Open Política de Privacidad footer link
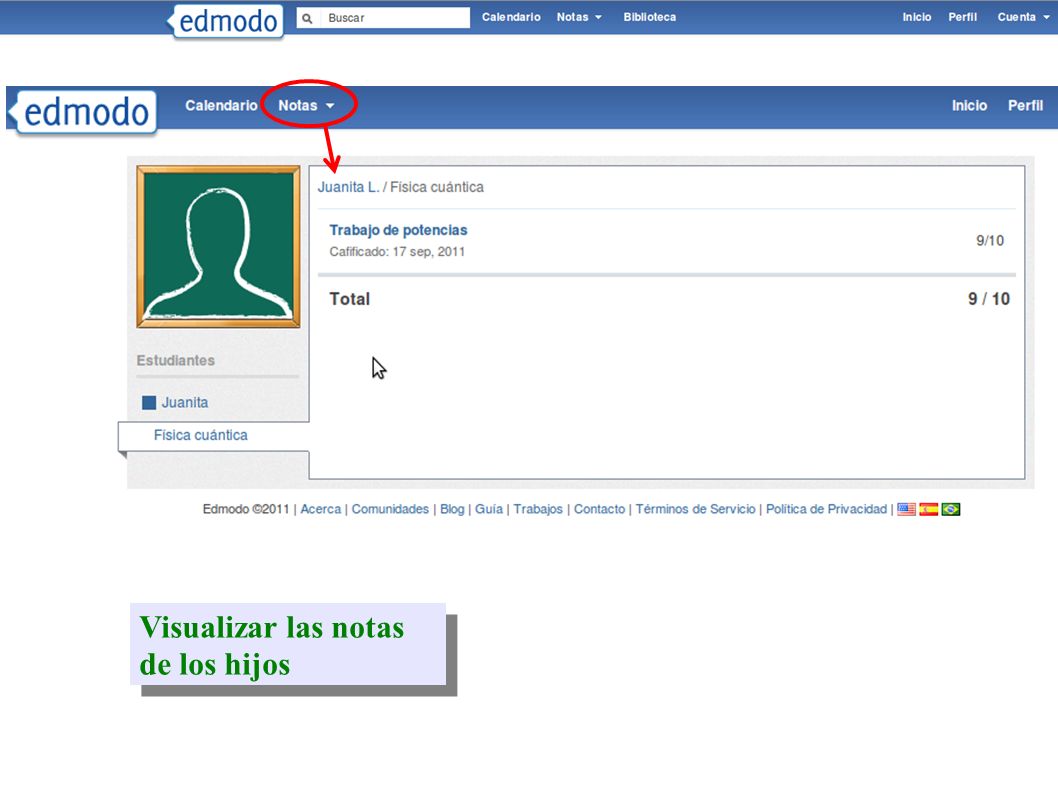 (x=827, y=509)
